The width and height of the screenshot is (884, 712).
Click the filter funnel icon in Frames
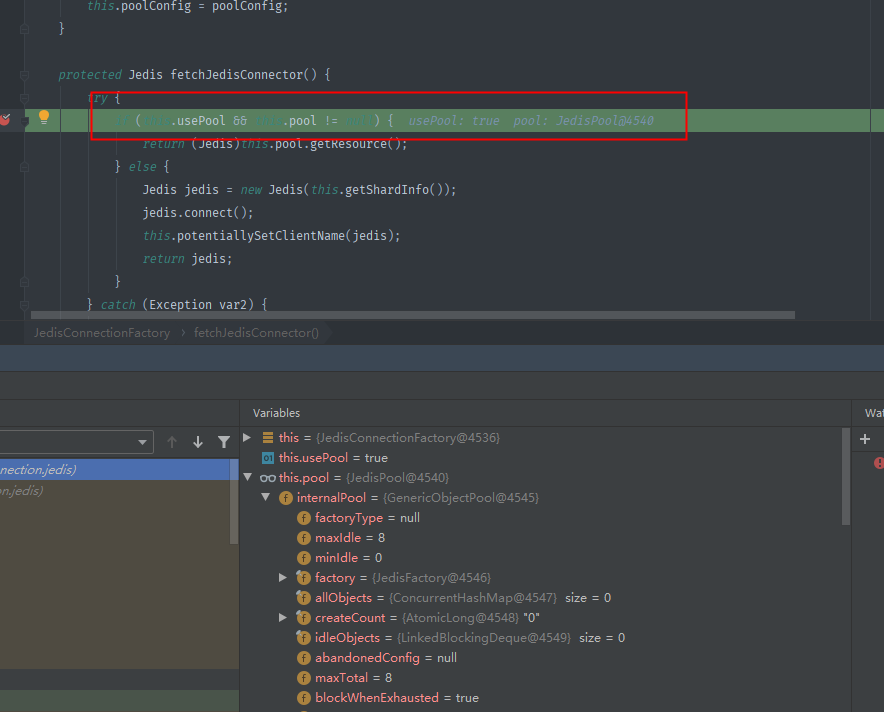[x=223, y=441]
